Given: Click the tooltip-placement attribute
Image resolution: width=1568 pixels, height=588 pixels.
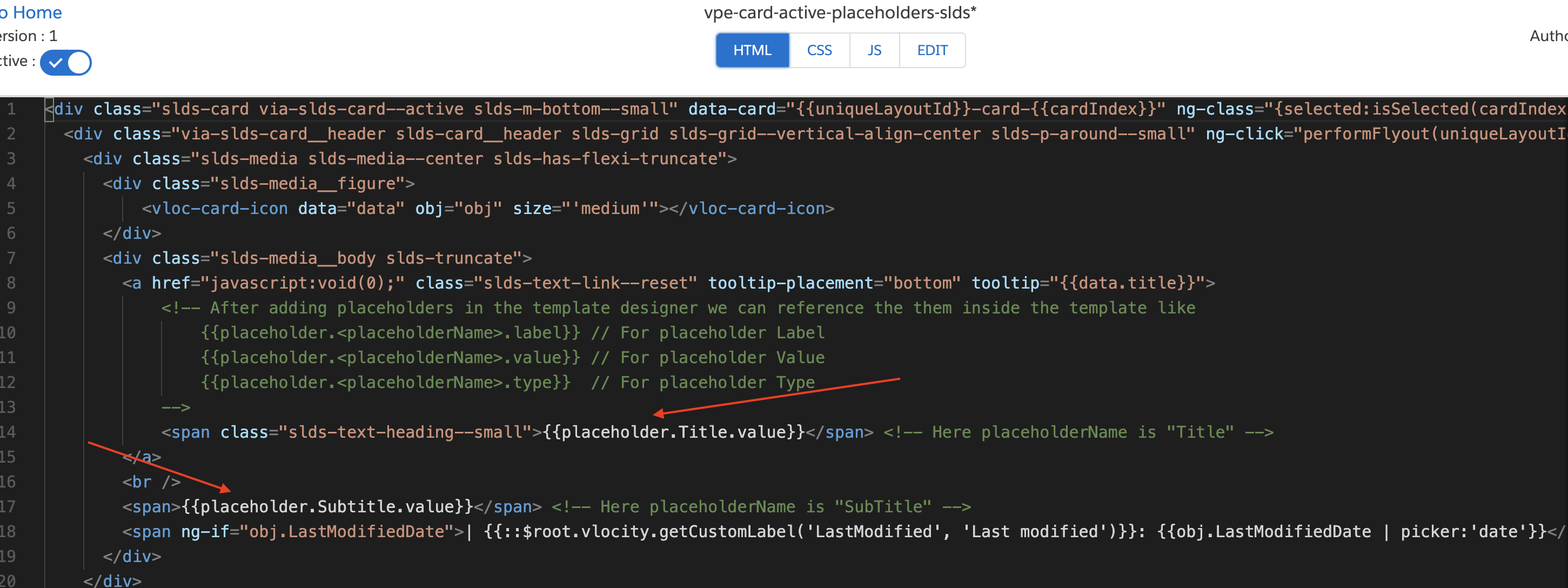Looking at the screenshot, I should coord(790,283).
